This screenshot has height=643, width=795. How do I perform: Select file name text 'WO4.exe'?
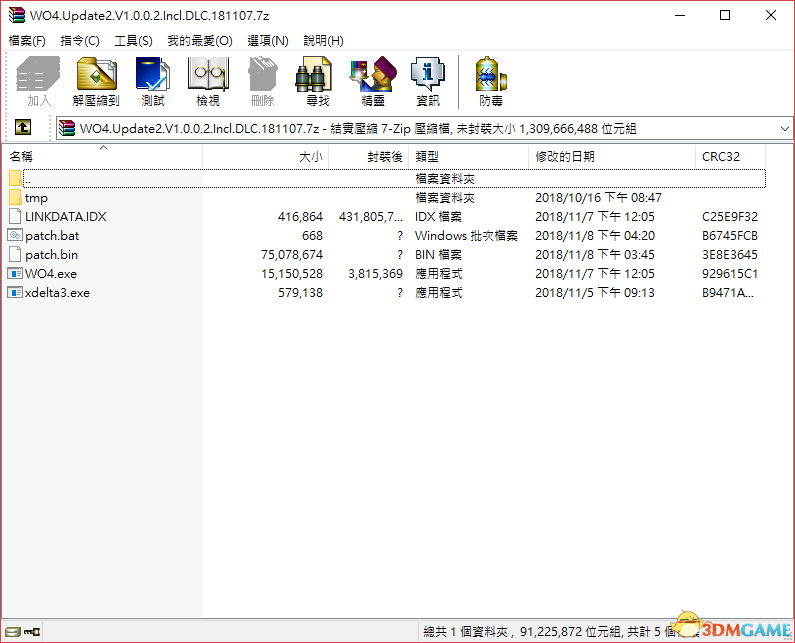coord(51,274)
